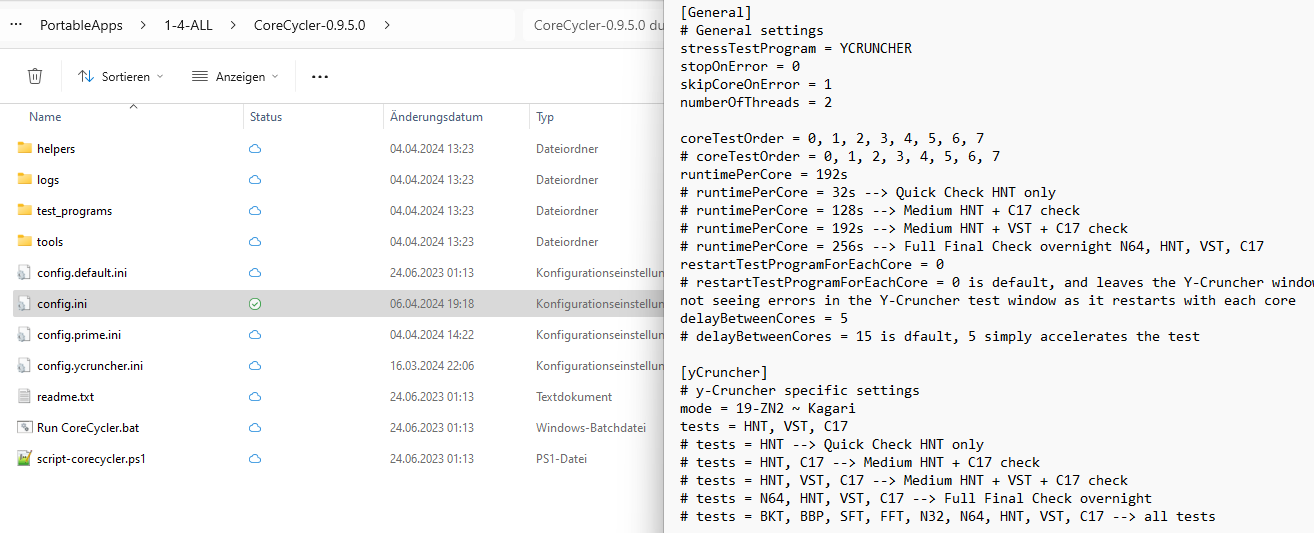Click runtimePerCore = 192s line in preview

click(764, 174)
